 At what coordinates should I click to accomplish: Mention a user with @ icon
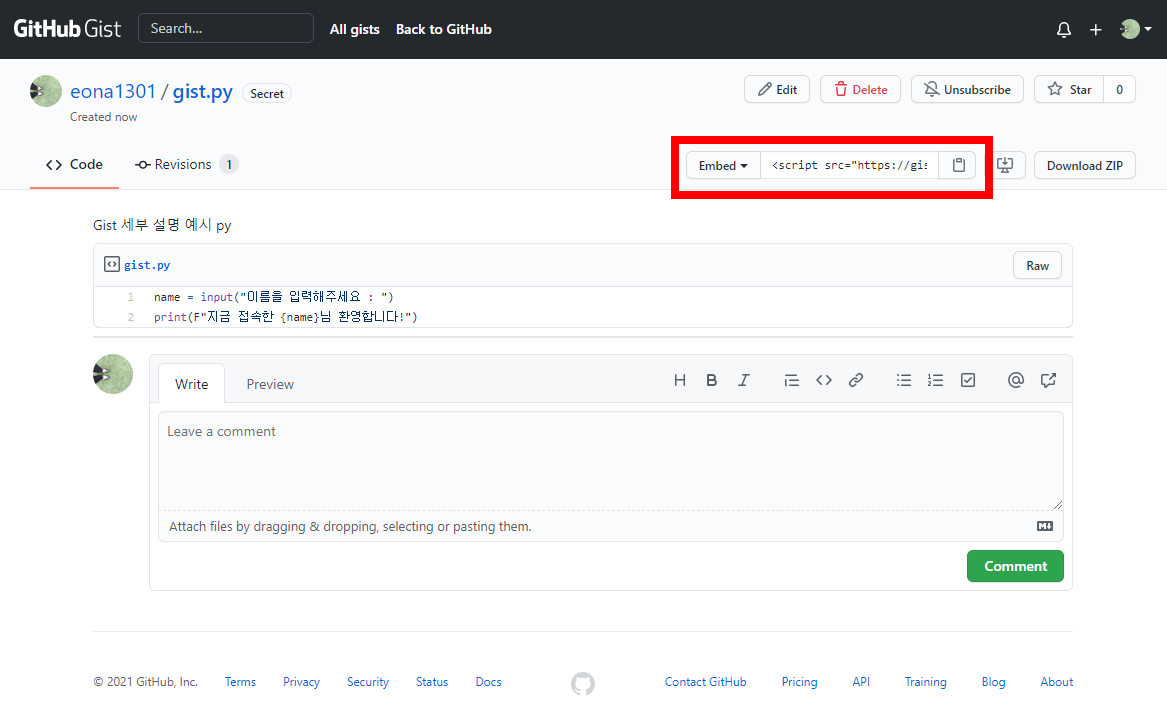click(x=1016, y=380)
